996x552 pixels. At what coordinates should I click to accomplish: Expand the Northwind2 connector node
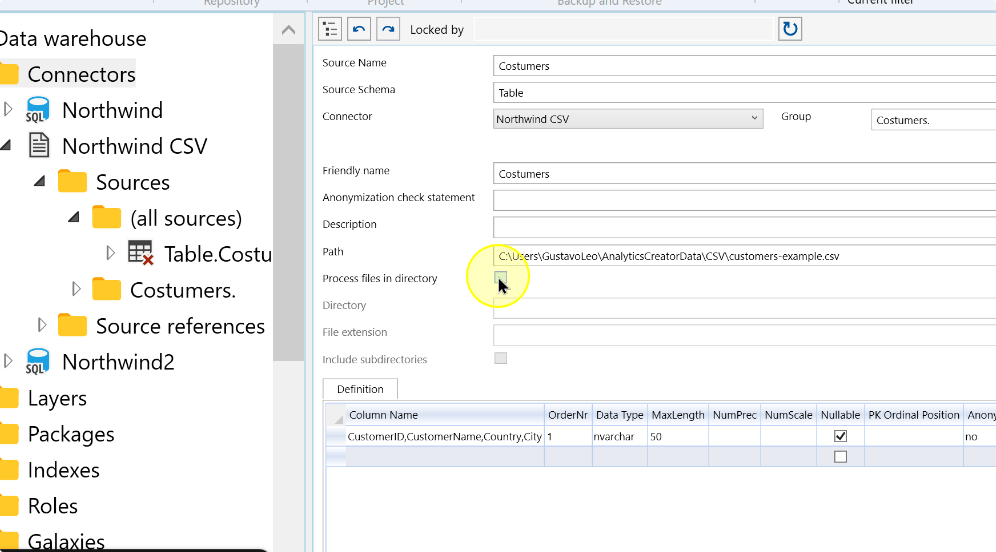click(x=8, y=361)
